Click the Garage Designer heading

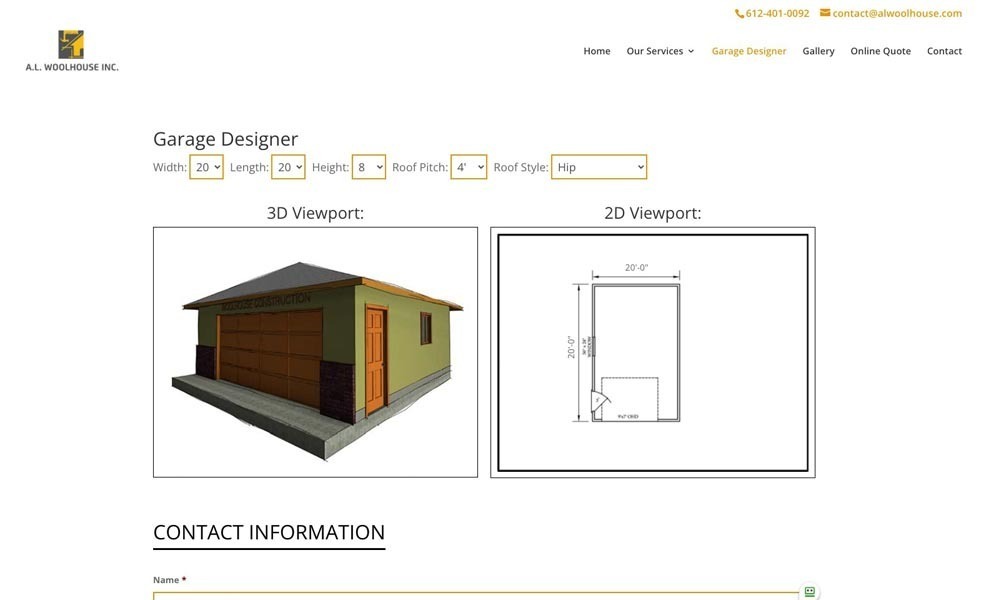225,139
